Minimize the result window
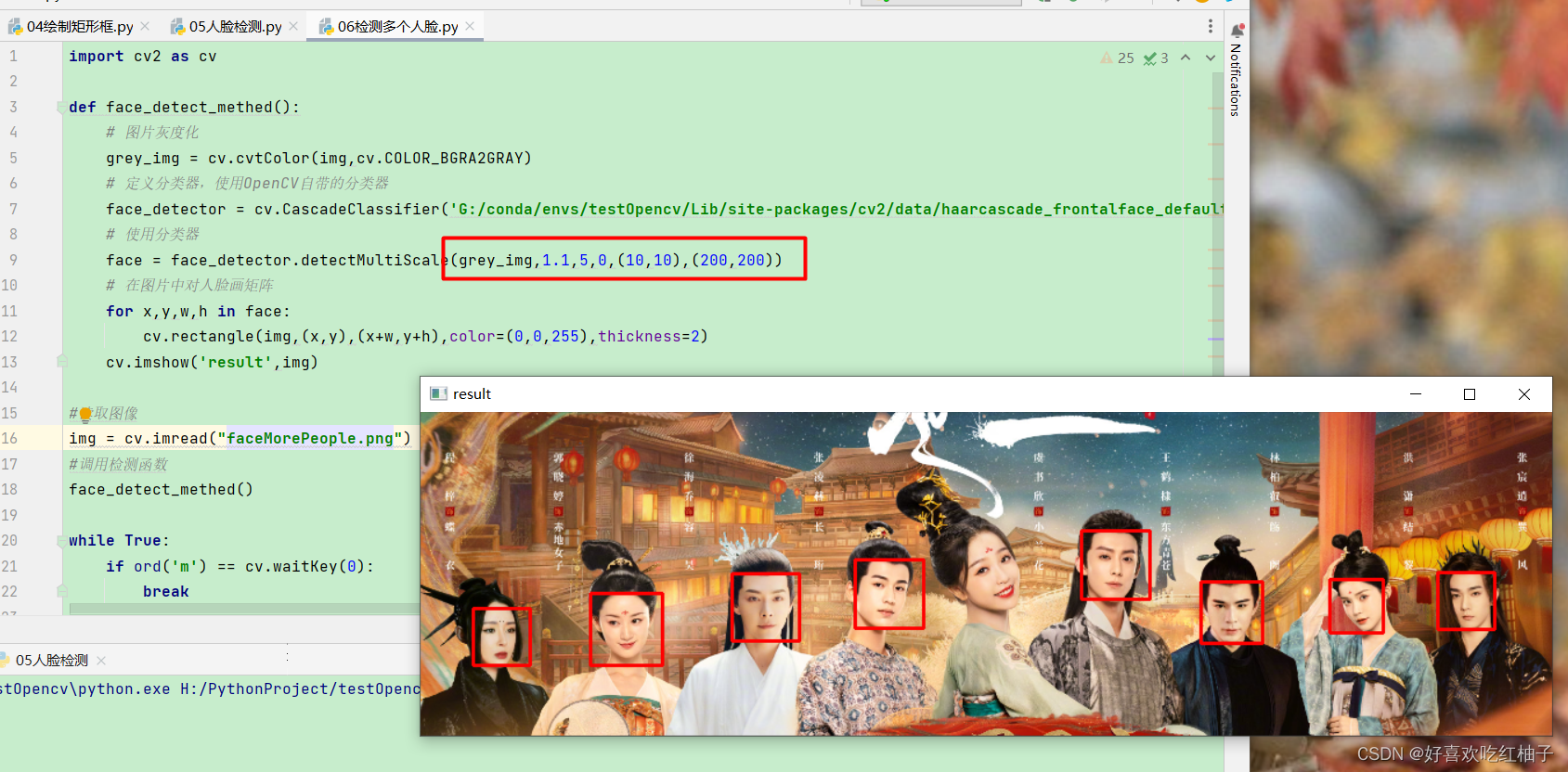Viewport: 1568px width, 772px height. (x=1416, y=393)
